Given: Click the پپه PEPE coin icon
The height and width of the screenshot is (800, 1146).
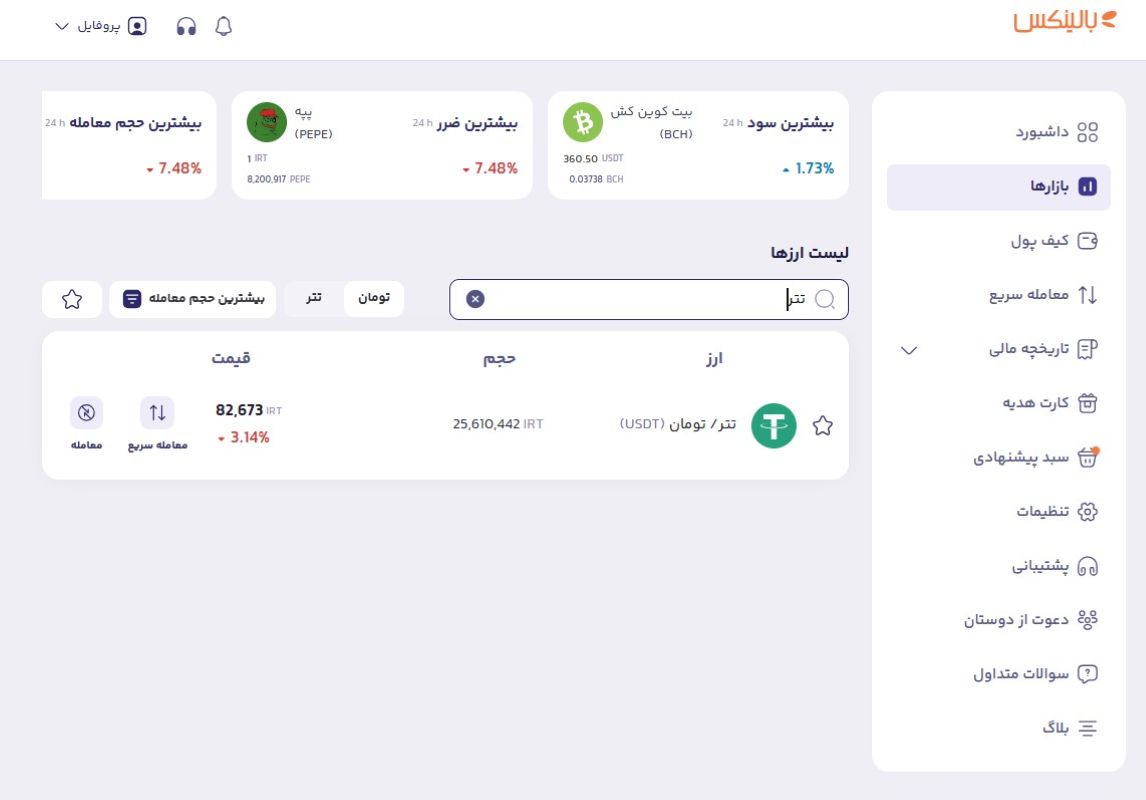Looking at the screenshot, I should pos(267,122).
